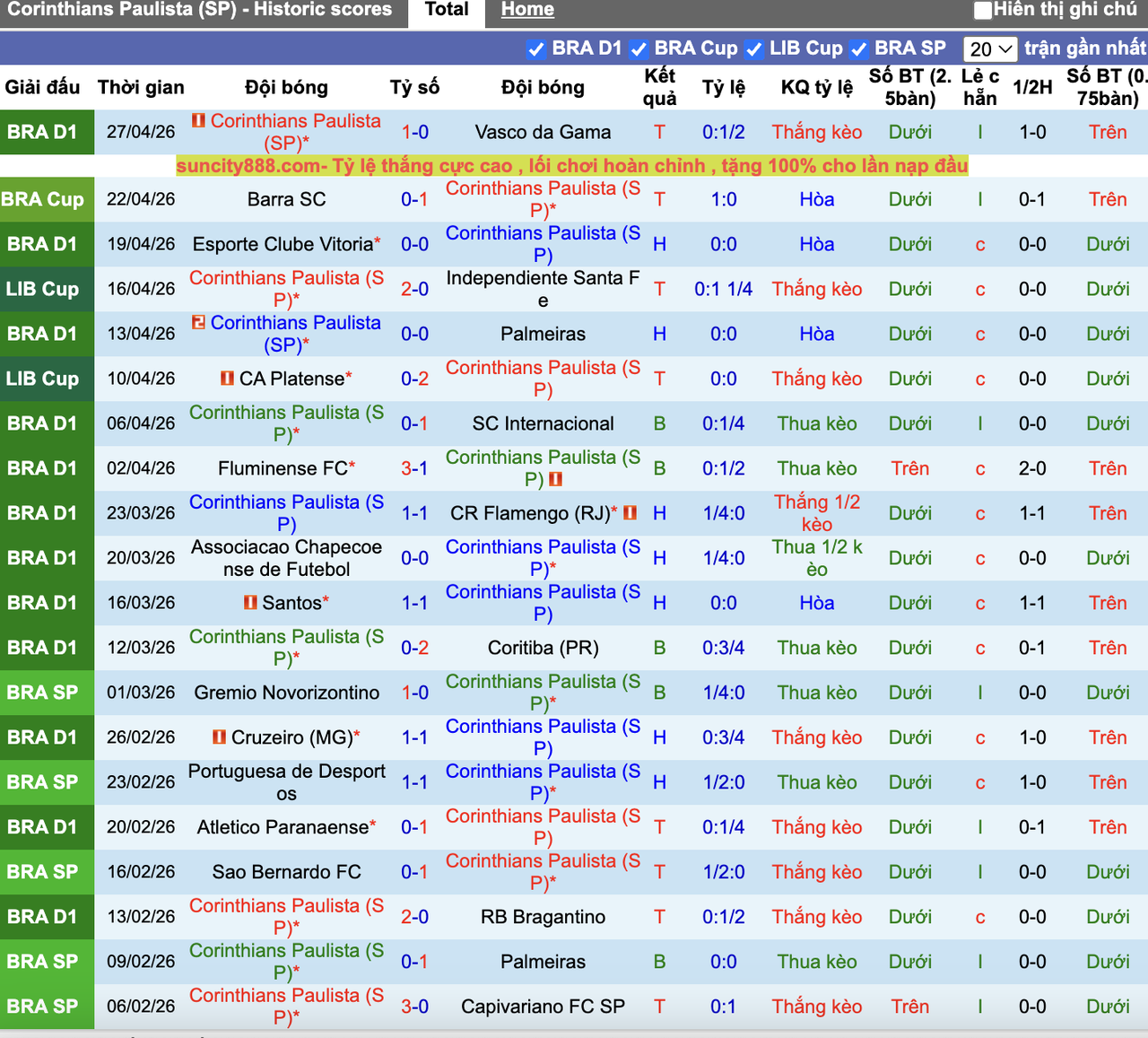Viewport: 1148px width, 1038px height.
Task: Click Thua 1/2 kèo result in Chapecoense row
Action: tap(817, 558)
